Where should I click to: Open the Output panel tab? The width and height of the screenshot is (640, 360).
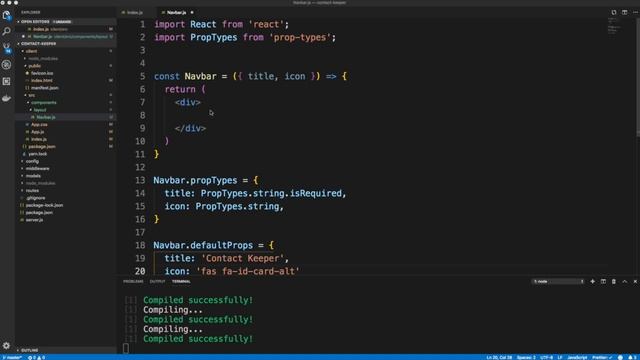[x=157, y=282]
